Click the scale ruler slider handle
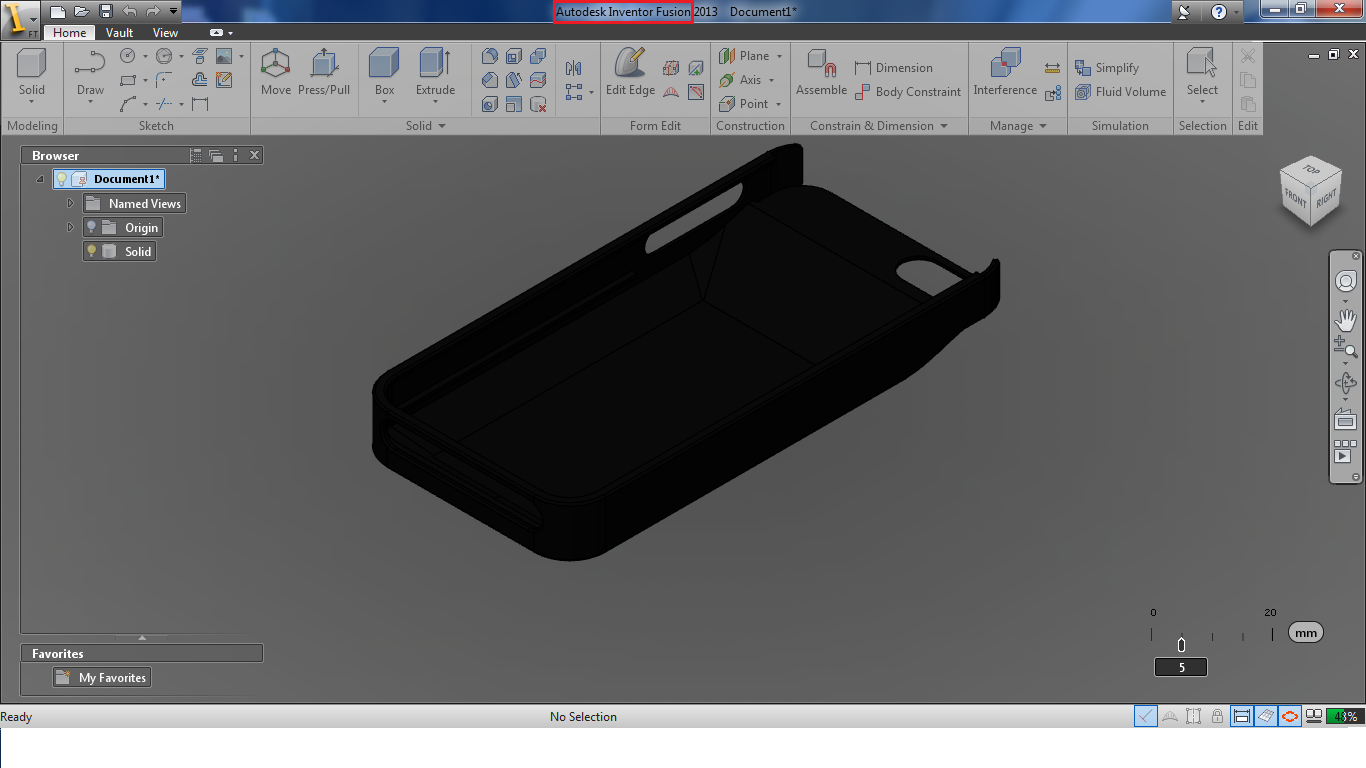This screenshot has height=768, width=1366. pos(1181,645)
